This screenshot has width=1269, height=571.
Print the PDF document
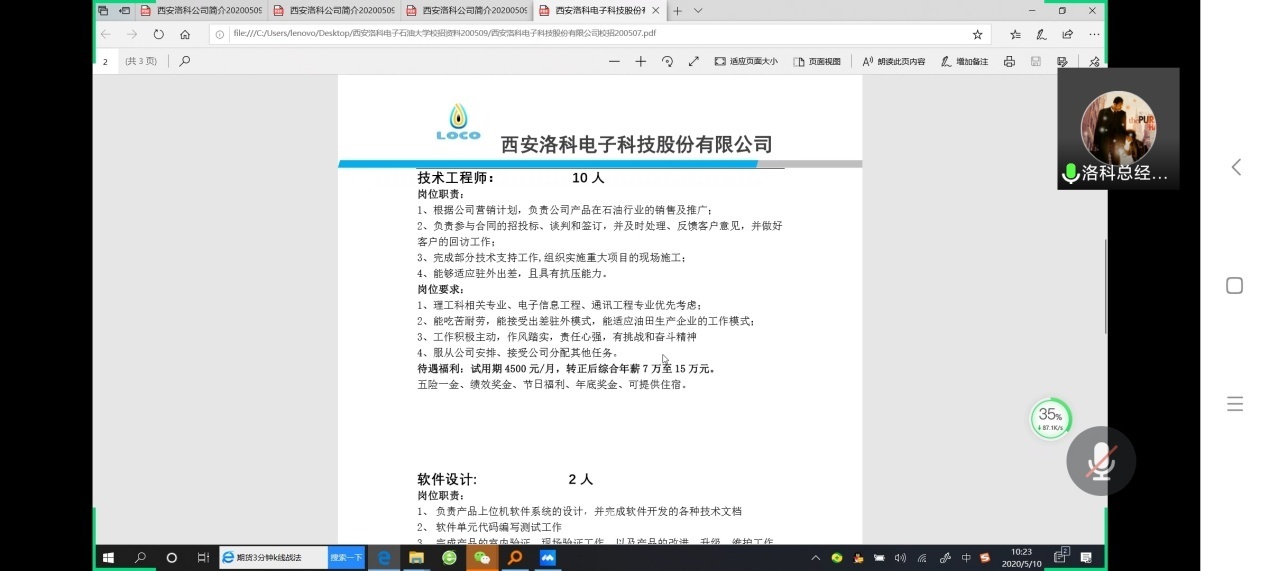point(1009,61)
